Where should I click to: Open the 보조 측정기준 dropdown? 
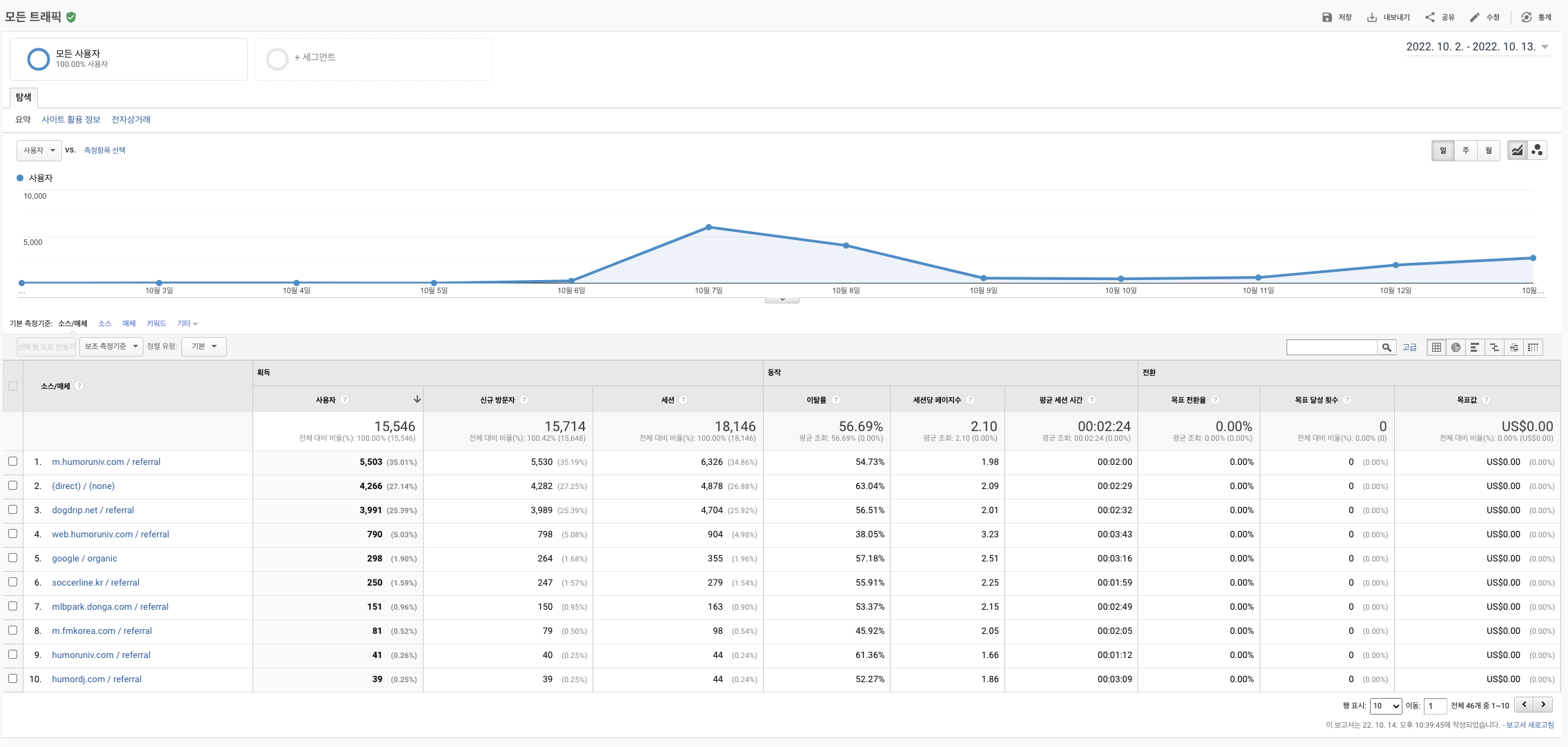coord(111,346)
